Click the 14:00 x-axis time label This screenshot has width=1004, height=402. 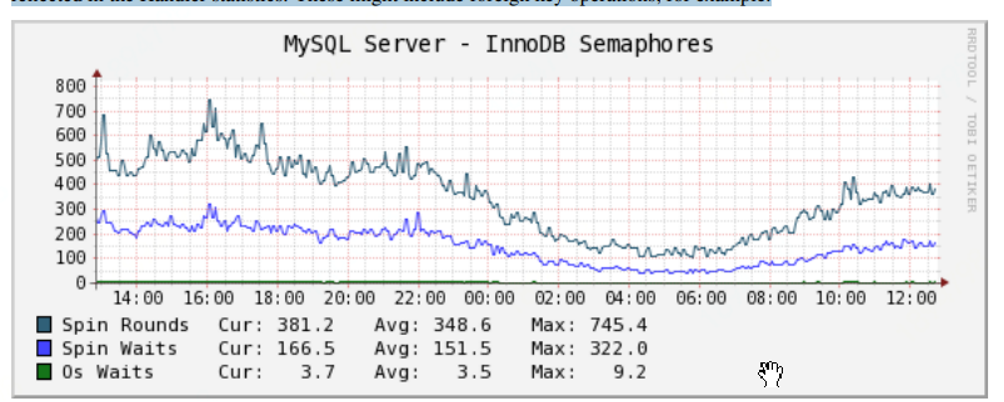click(x=138, y=298)
